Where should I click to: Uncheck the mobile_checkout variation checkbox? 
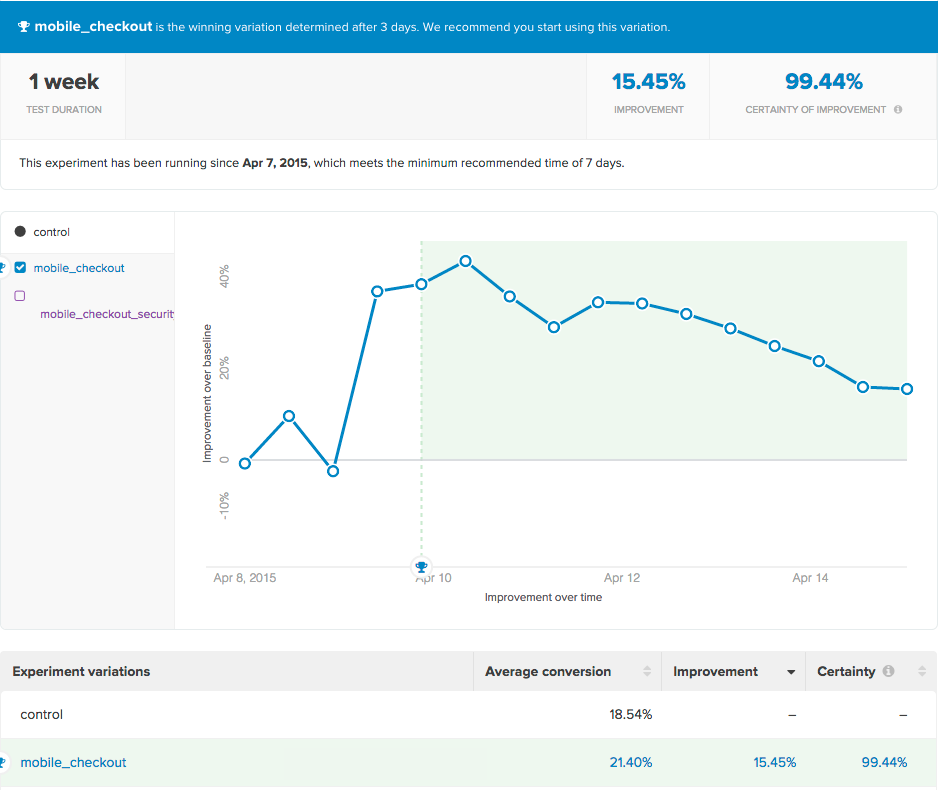click(x=20, y=268)
